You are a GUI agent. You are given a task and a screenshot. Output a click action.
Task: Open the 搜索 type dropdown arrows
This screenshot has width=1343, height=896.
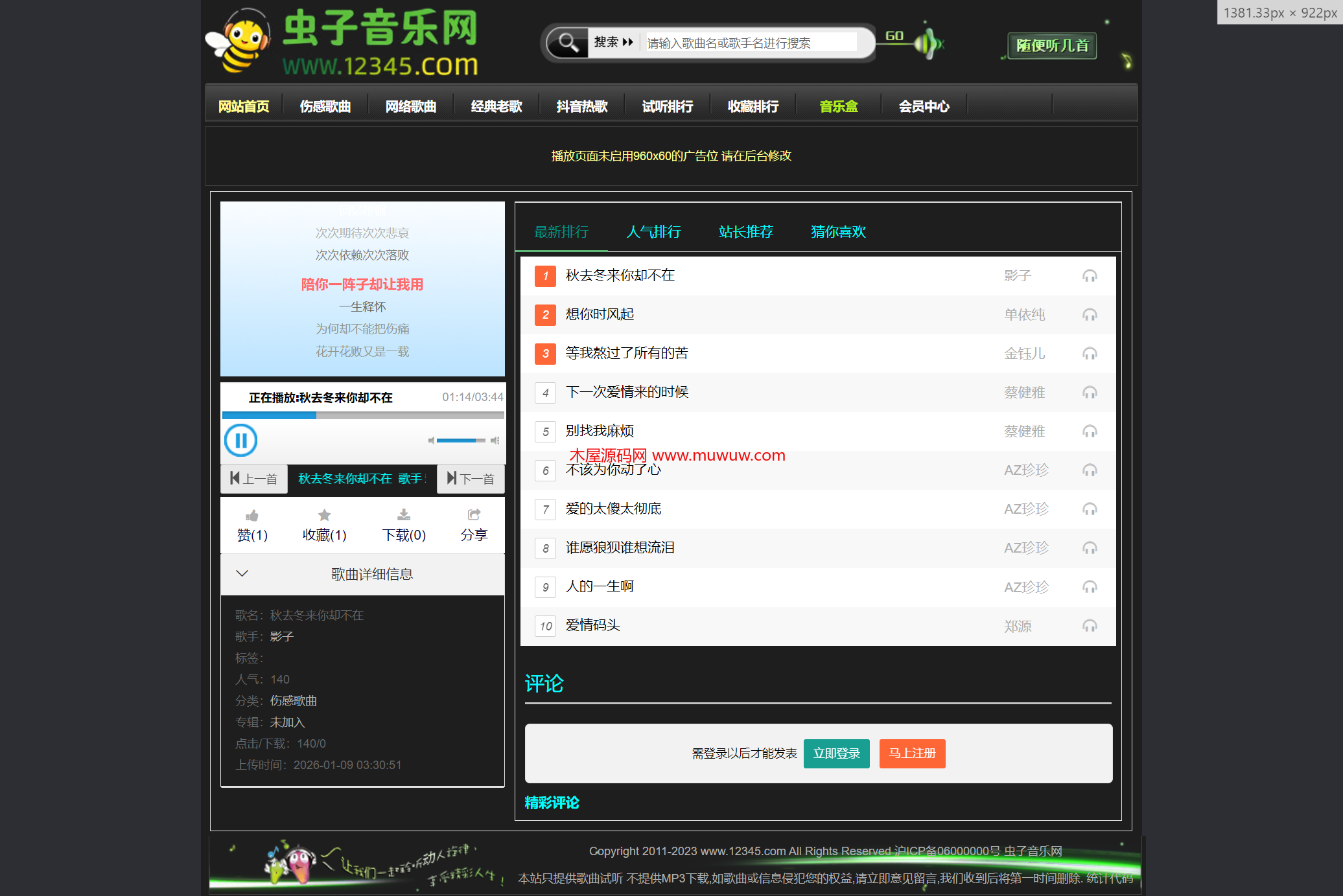[627, 43]
